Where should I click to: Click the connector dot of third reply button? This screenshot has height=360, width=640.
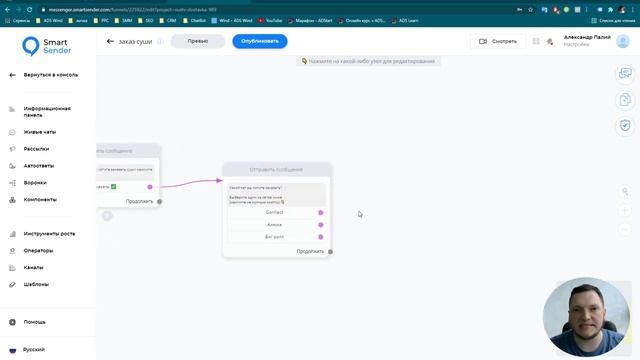[321, 237]
